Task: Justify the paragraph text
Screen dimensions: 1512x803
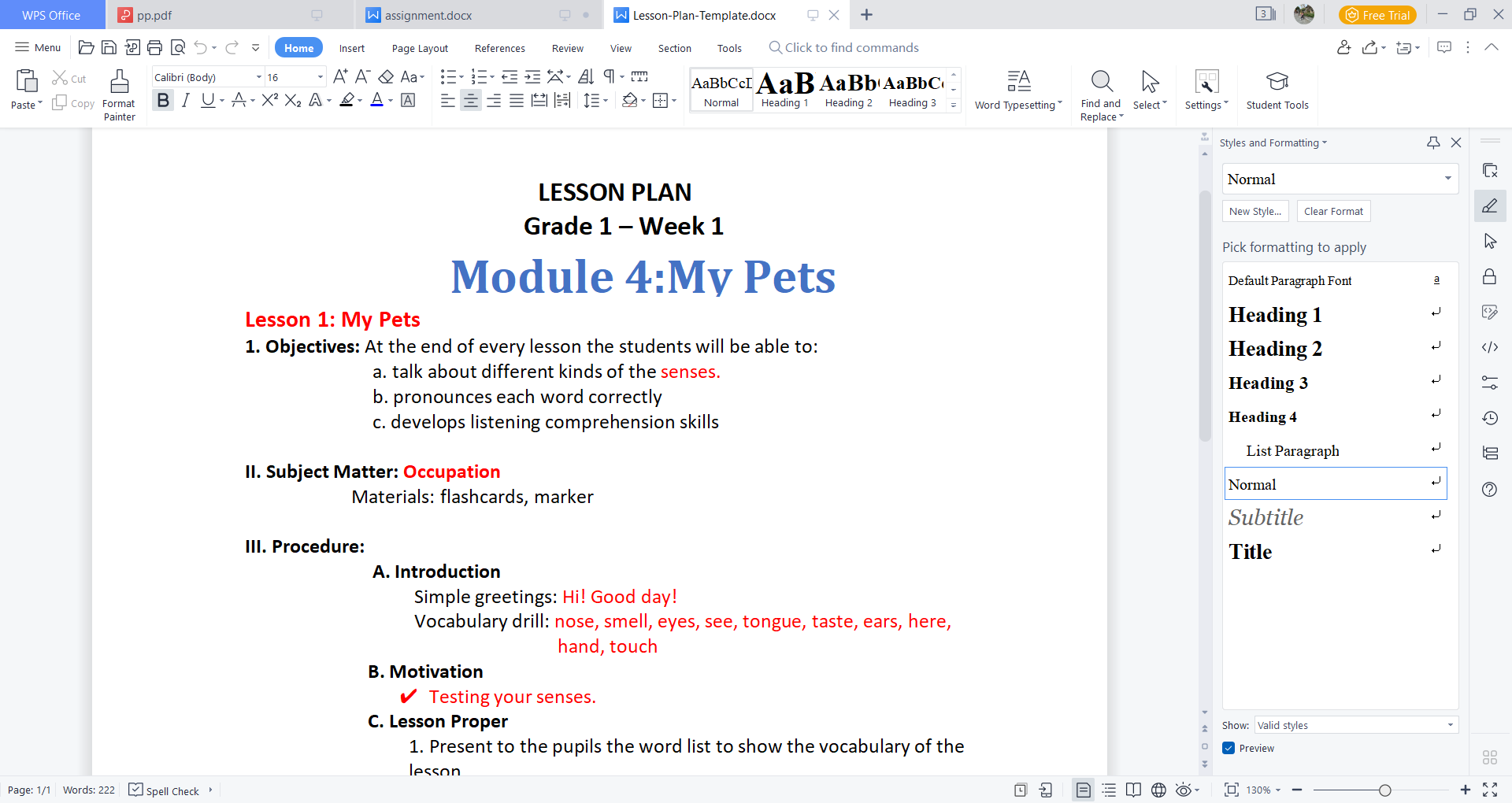Action: 517,100
